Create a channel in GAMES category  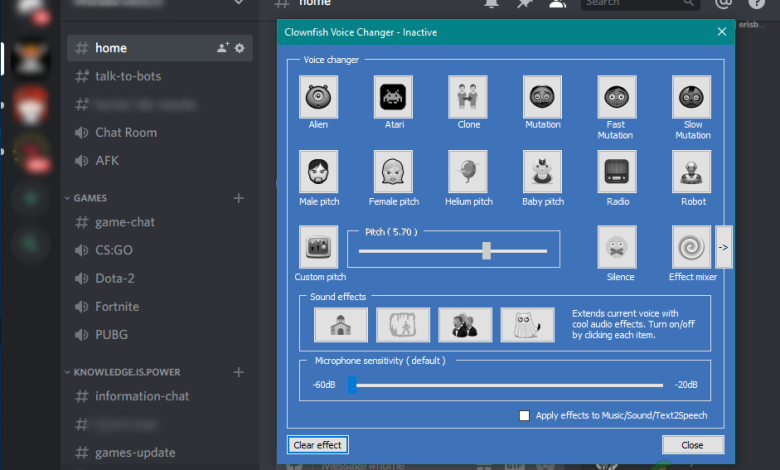pyautogui.click(x=239, y=198)
